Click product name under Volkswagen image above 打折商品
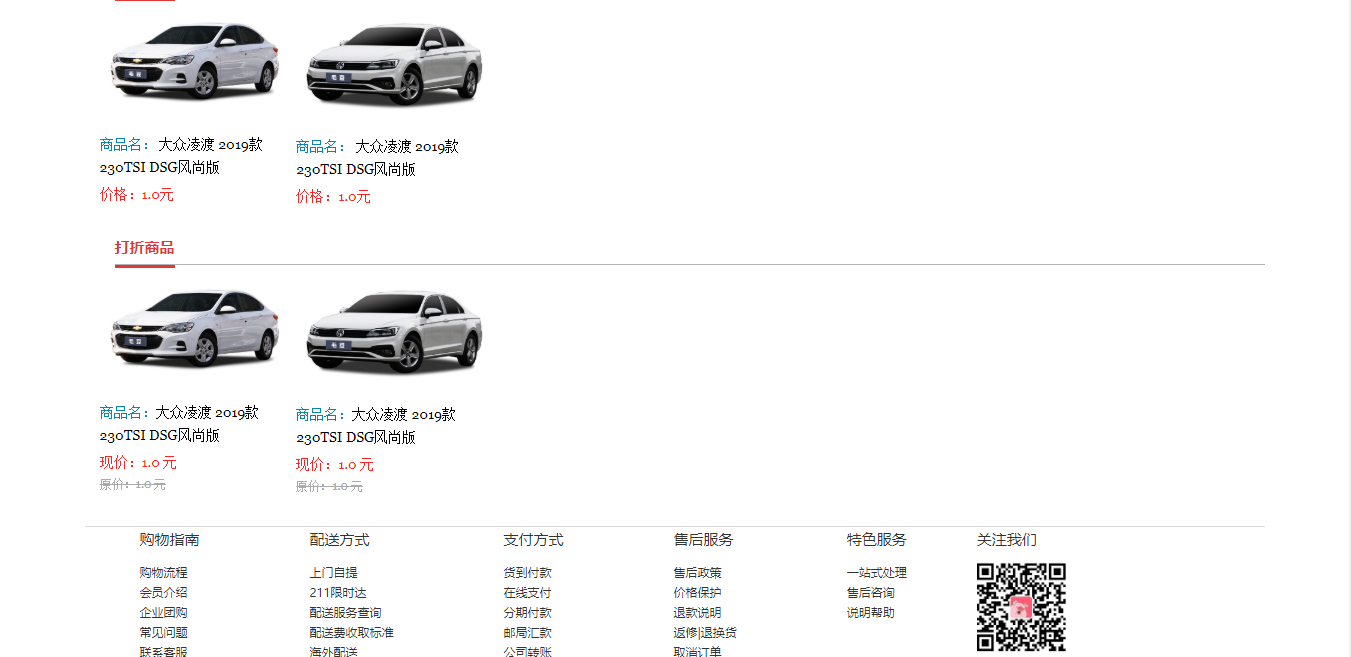This screenshot has height=657, width=1351. (x=377, y=158)
